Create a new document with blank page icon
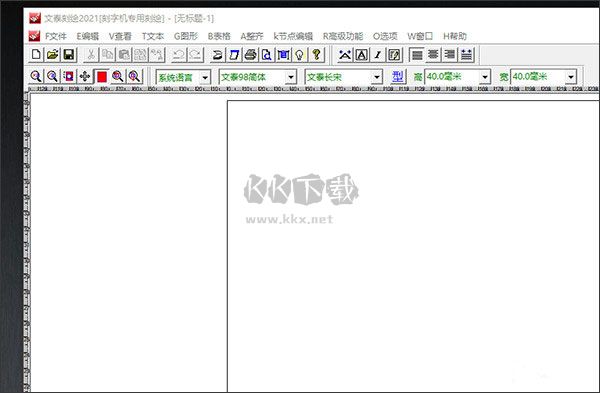The height and width of the screenshot is (393, 600). [36, 55]
